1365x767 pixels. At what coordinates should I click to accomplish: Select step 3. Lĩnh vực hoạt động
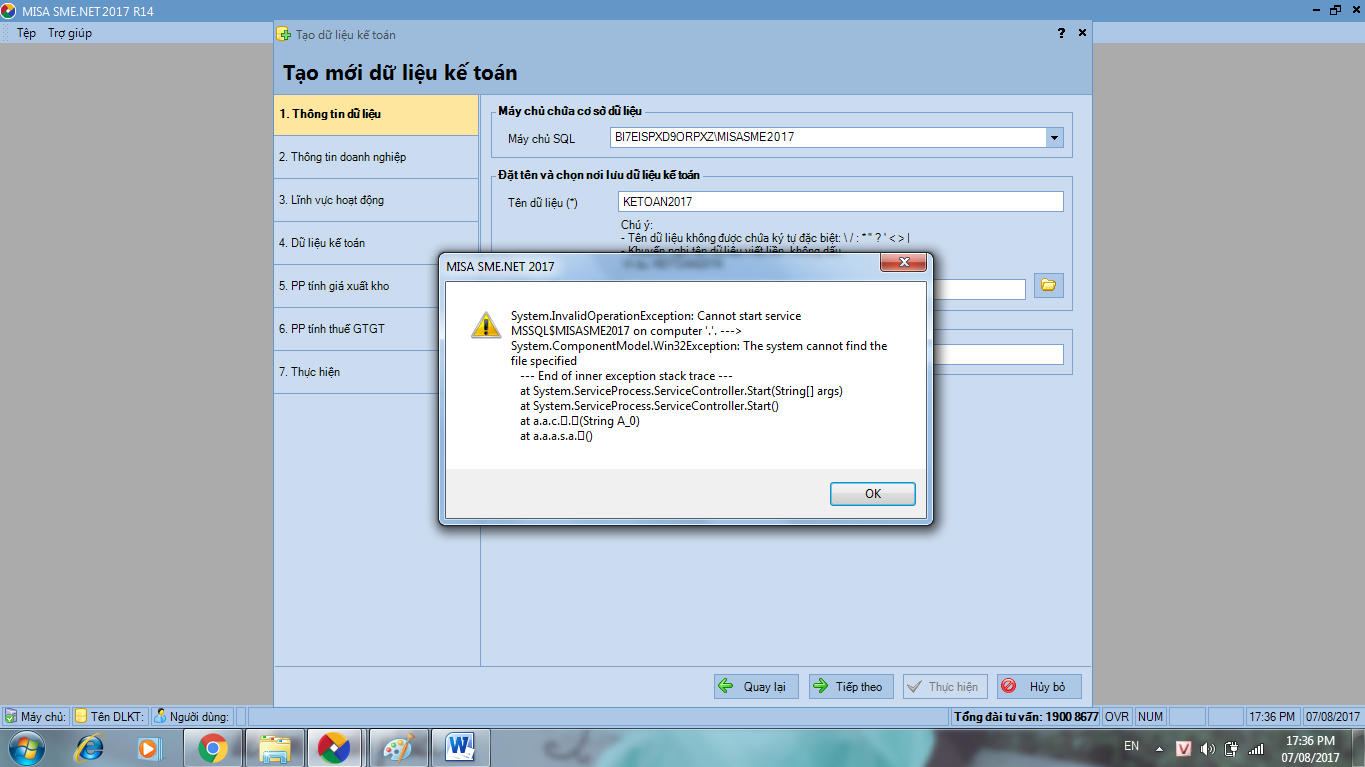point(376,200)
